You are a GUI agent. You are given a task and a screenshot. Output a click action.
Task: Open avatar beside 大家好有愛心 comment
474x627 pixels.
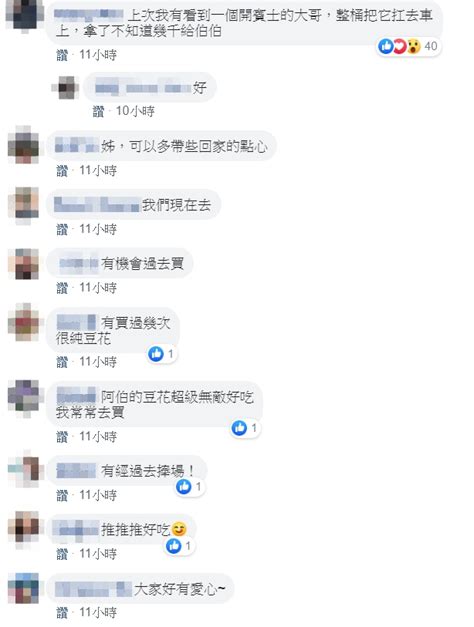click(24, 588)
